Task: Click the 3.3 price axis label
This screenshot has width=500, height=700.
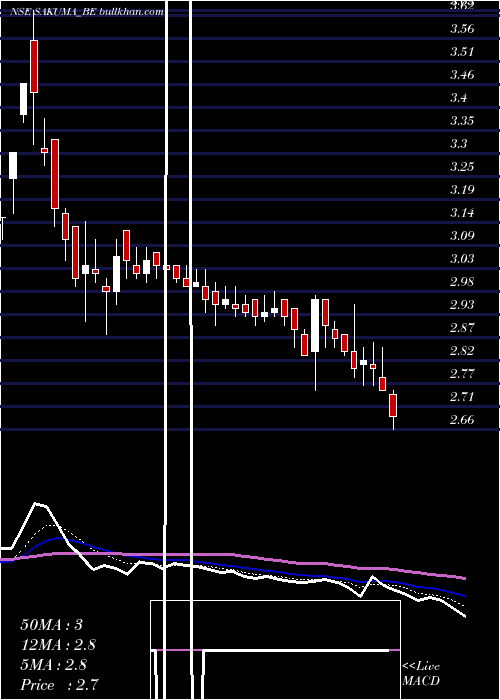Action: (459, 144)
